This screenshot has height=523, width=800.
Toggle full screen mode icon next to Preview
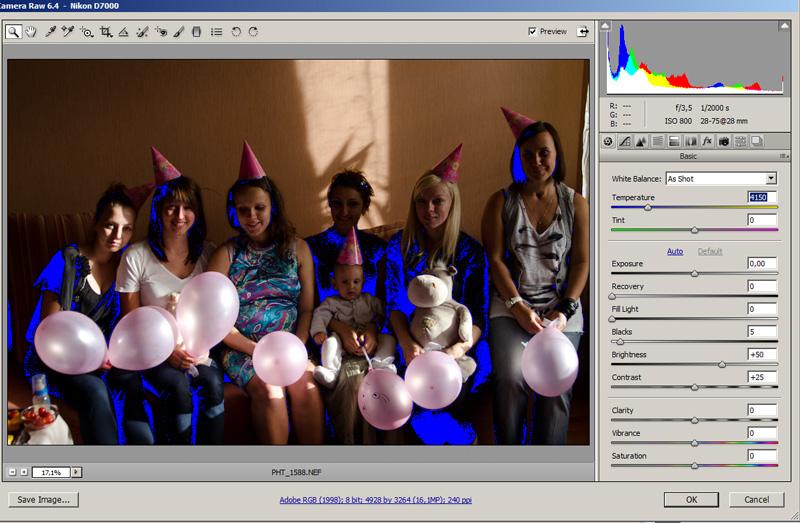[583, 32]
